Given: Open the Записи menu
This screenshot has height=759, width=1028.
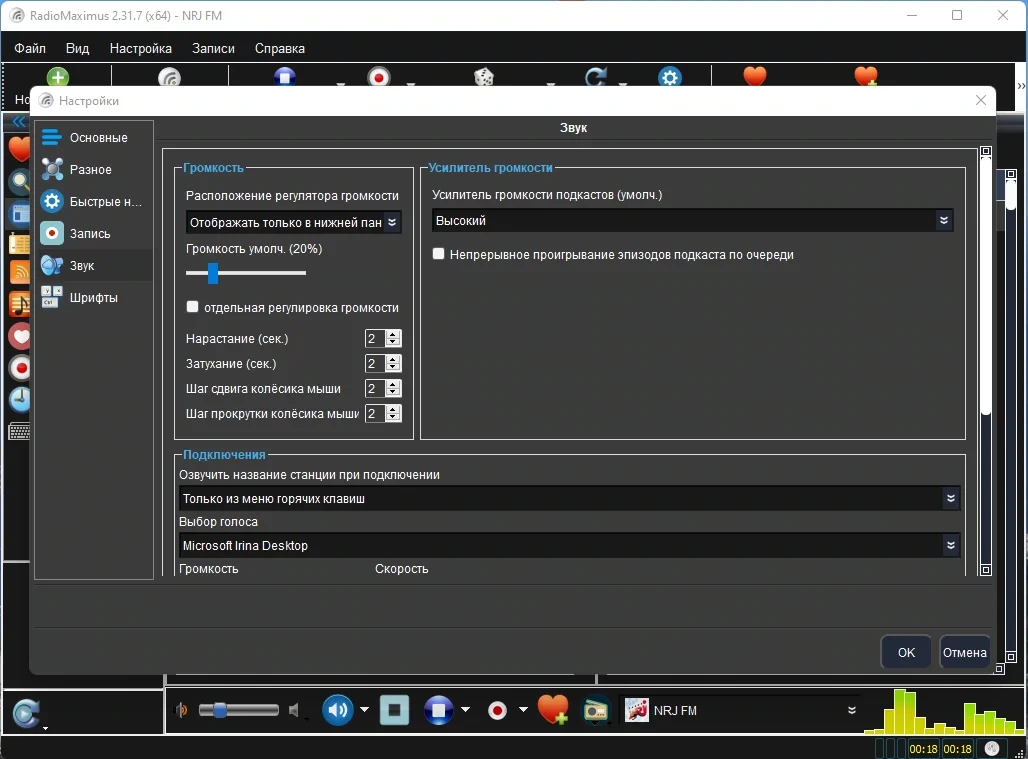Looking at the screenshot, I should (x=213, y=49).
